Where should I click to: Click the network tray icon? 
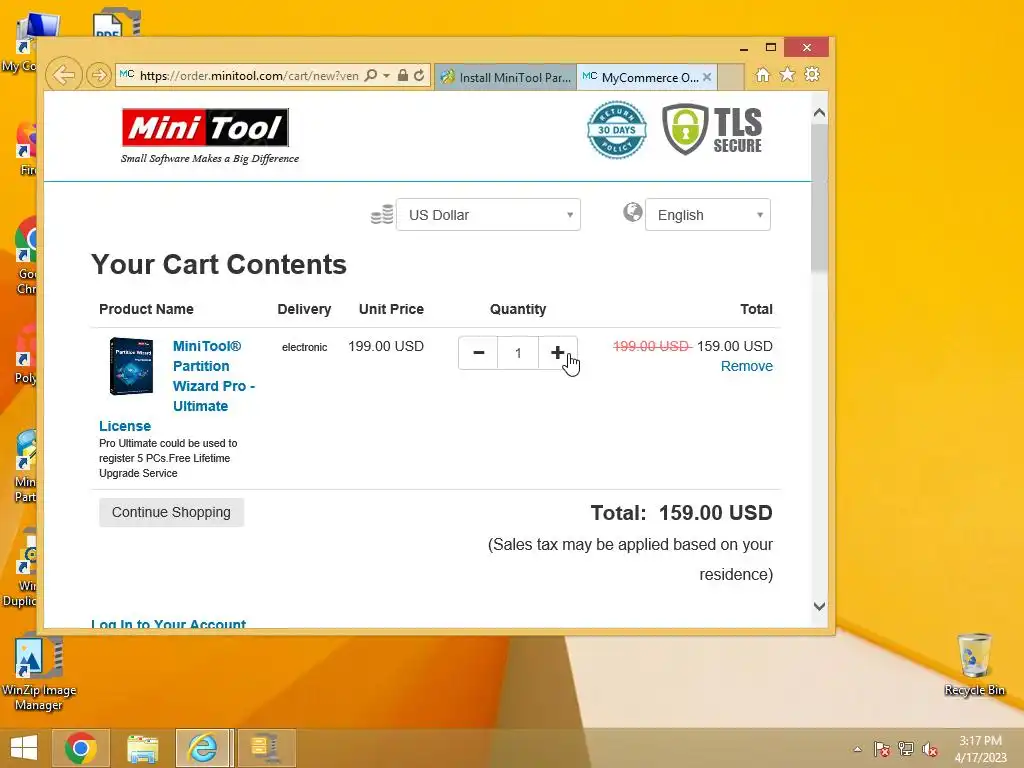906,749
